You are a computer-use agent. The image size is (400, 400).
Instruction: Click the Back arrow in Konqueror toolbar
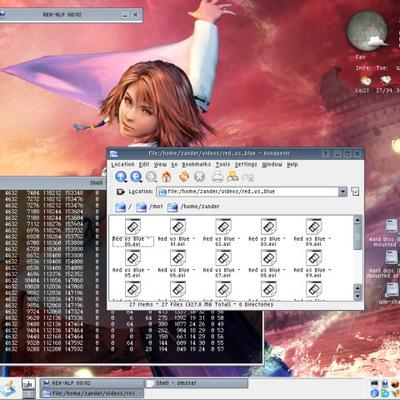(136, 177)
